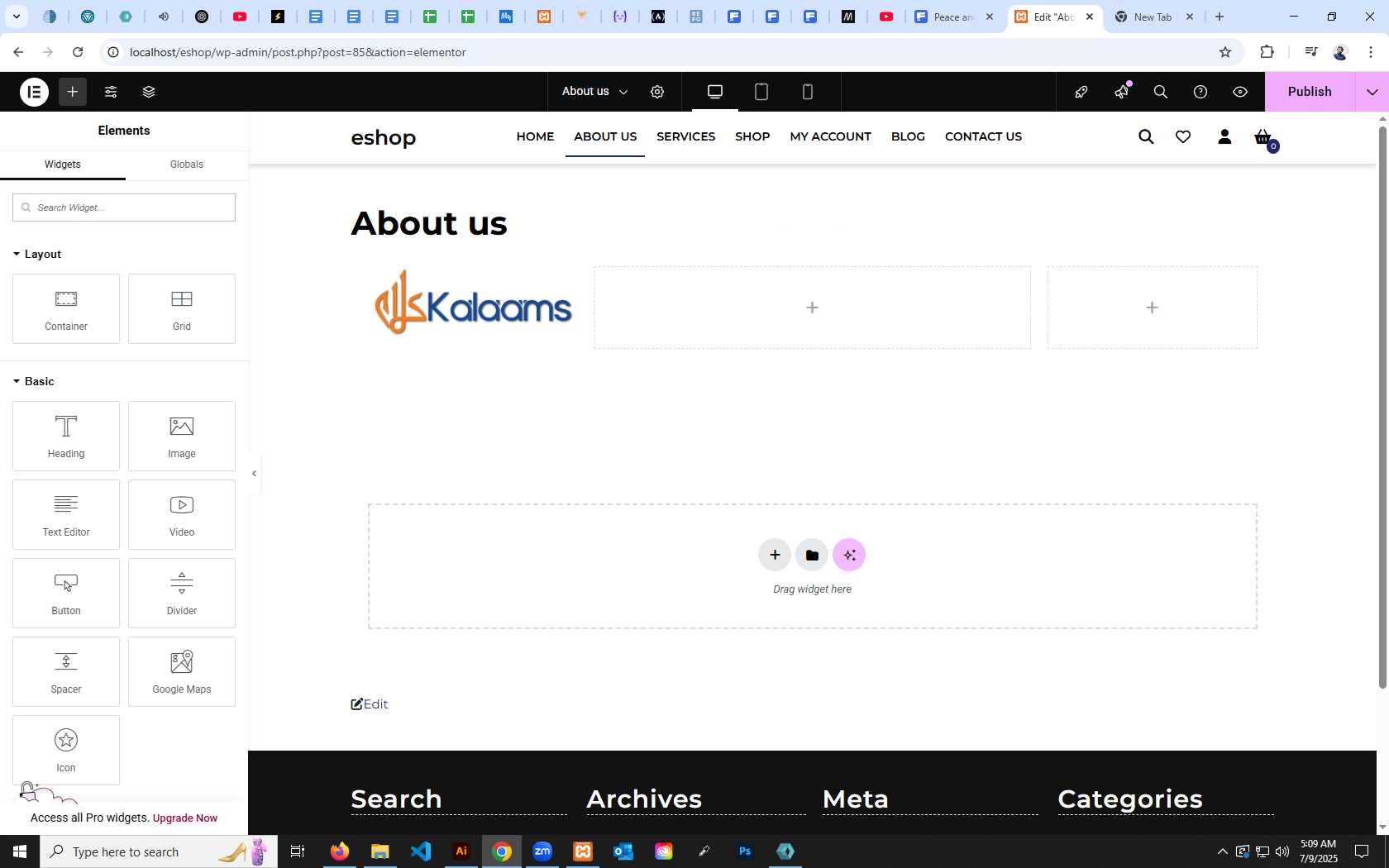Open the rocket checklist icon
Screen dimensions: 1389x868
[1081, 92]
